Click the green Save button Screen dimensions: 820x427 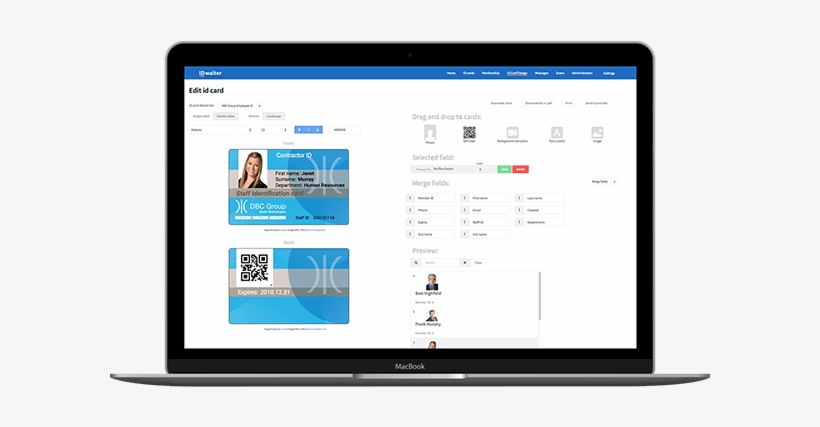(x=504, y=169)
